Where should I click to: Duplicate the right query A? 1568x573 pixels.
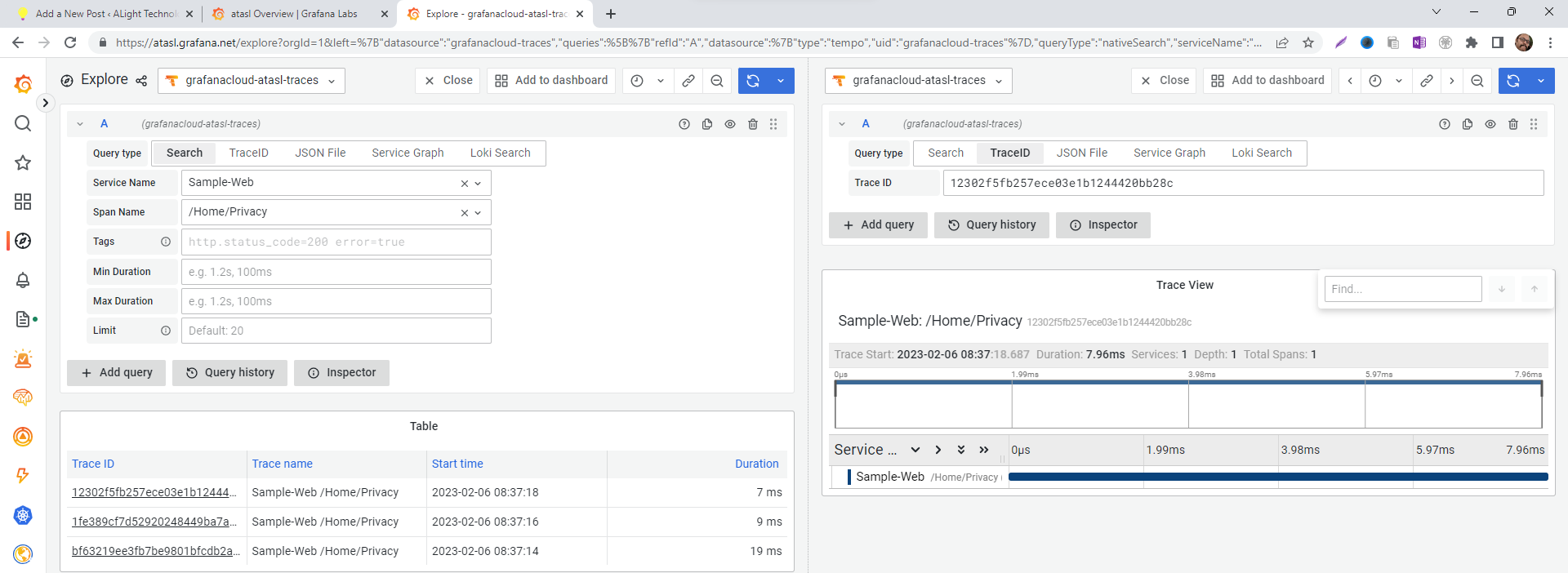click(x=1468, y=124)
